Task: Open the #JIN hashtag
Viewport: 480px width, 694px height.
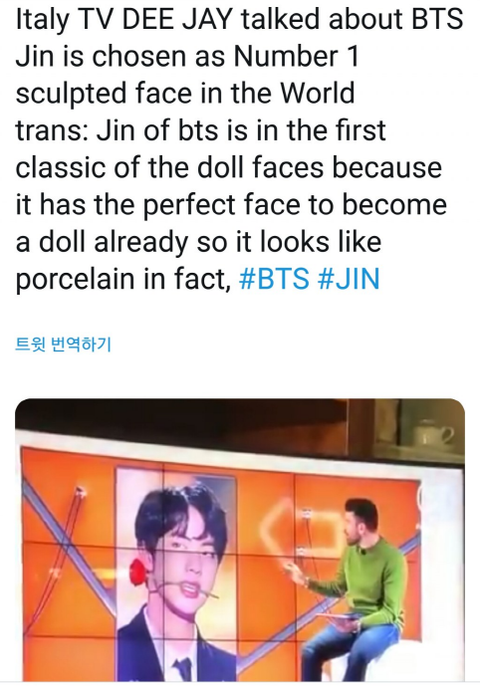Action: tap(348, 279)
